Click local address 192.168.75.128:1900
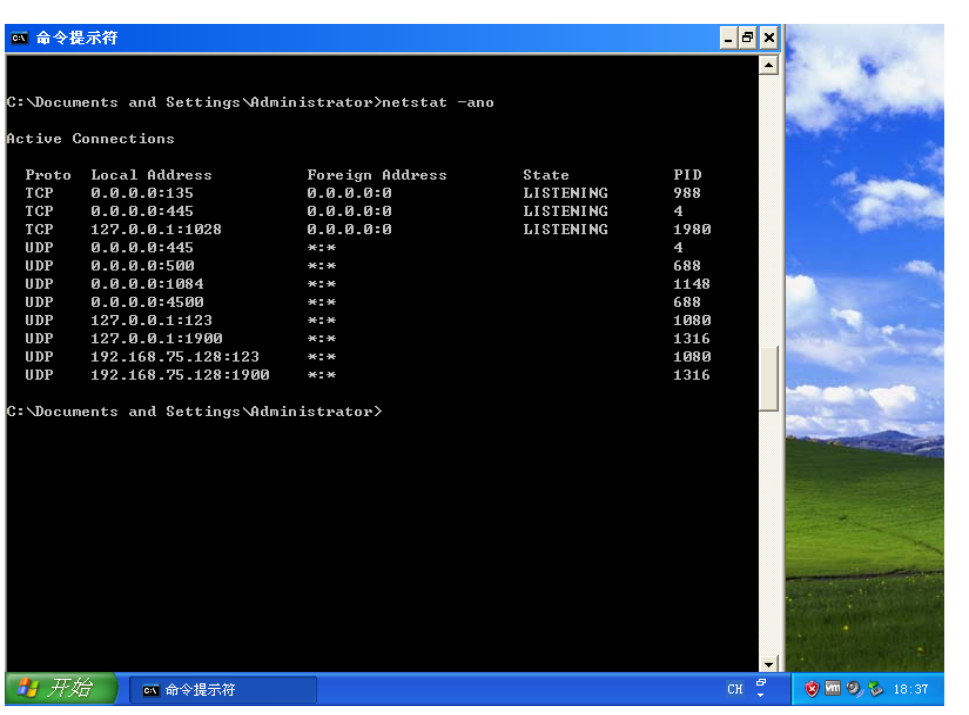The height and width of the screenshot is (715, 969). 180,375
